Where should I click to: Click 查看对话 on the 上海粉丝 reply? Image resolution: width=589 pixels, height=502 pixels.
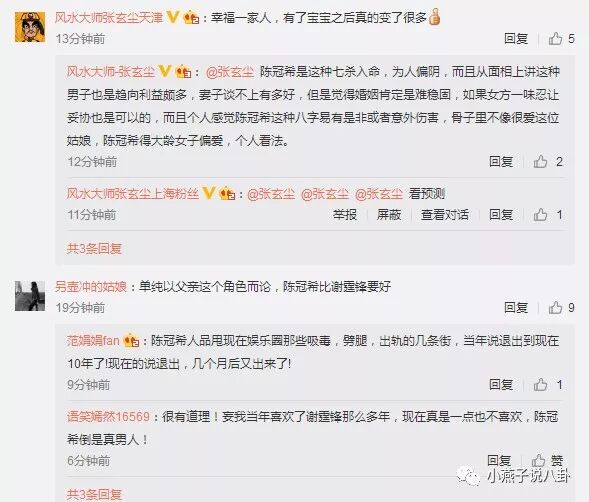tap(445, 215)
